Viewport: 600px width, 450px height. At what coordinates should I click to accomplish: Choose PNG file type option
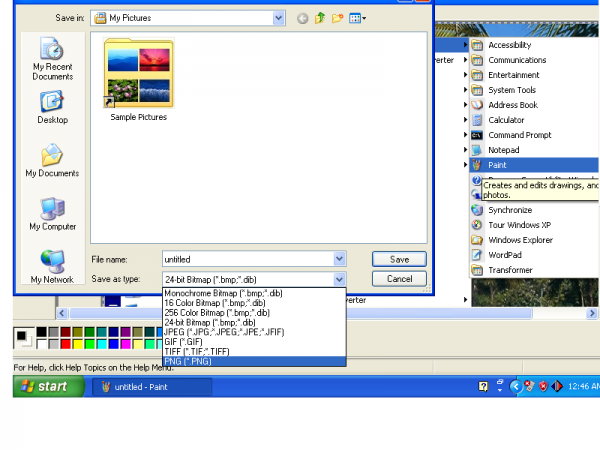coord(254,361)
